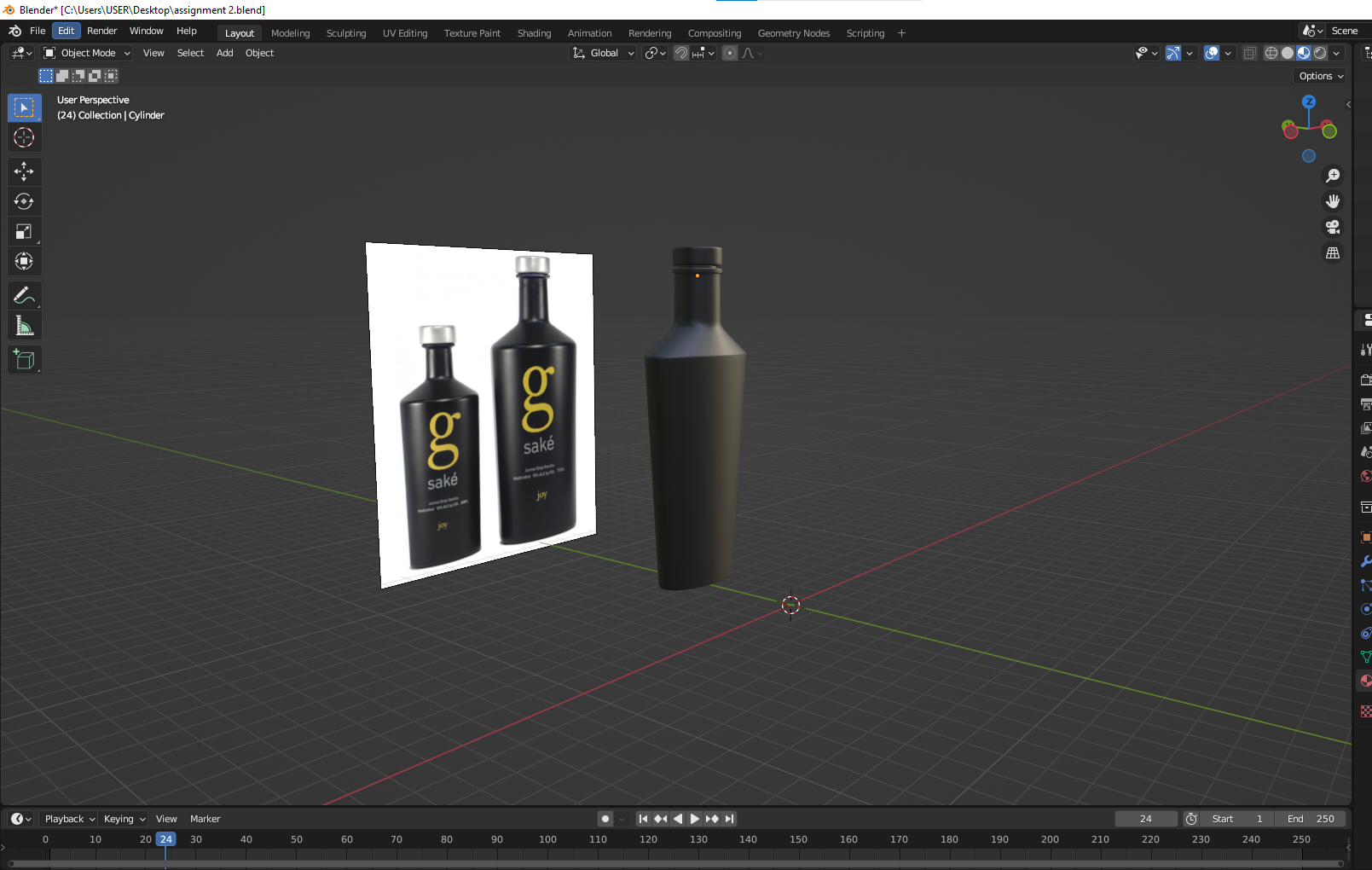
Task: Click the Blender logo menu icon
Action: [x=14, y=31]
